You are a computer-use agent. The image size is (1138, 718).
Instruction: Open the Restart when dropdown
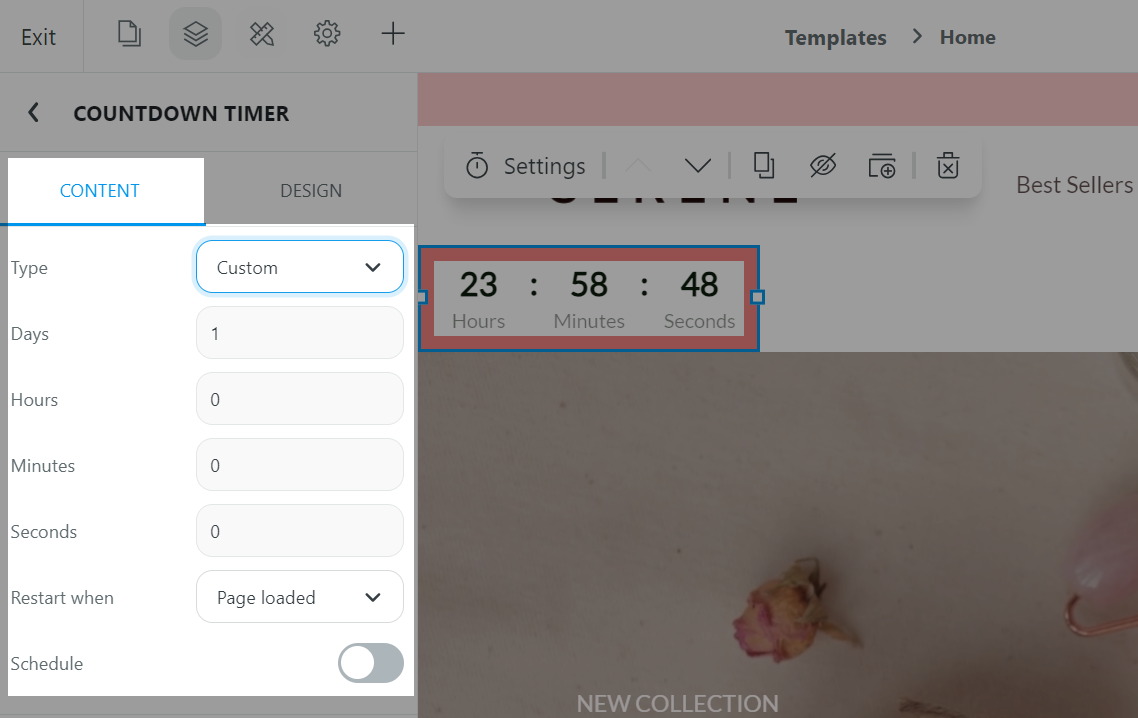point(300,597)
